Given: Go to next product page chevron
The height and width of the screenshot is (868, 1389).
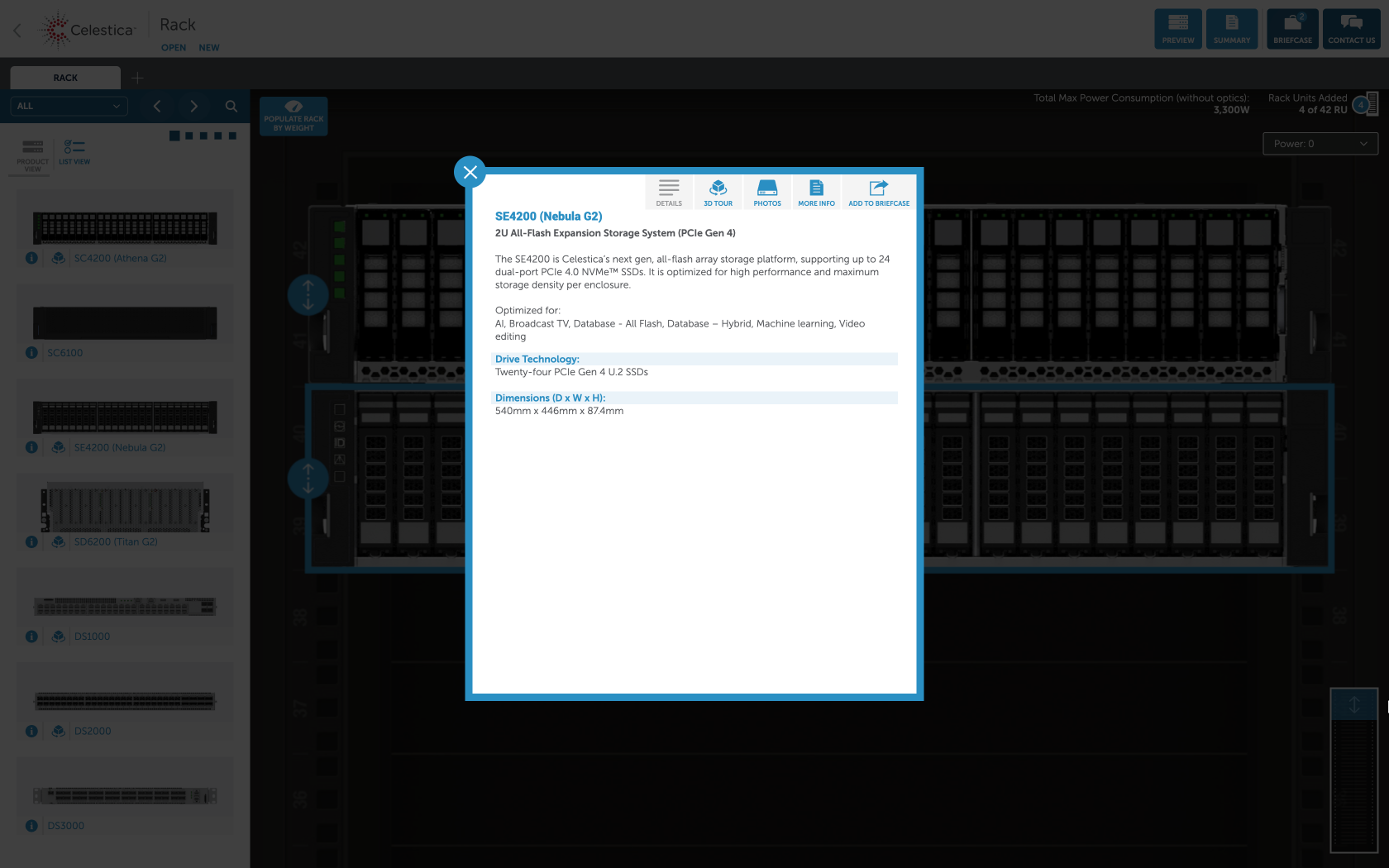Looking at the screenshot, I should click(193, 106).
